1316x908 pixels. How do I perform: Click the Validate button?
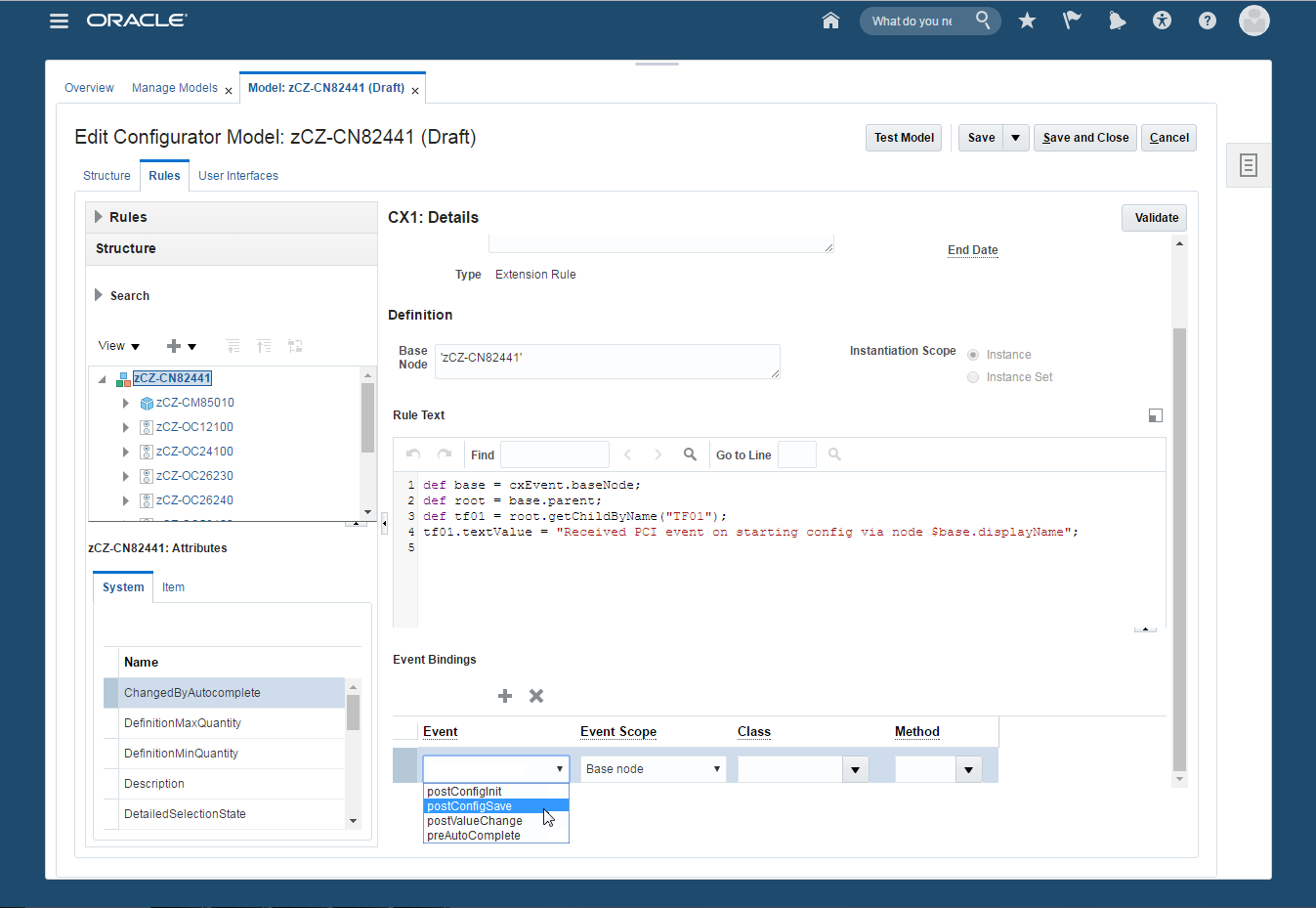[x=1156, y=218]
